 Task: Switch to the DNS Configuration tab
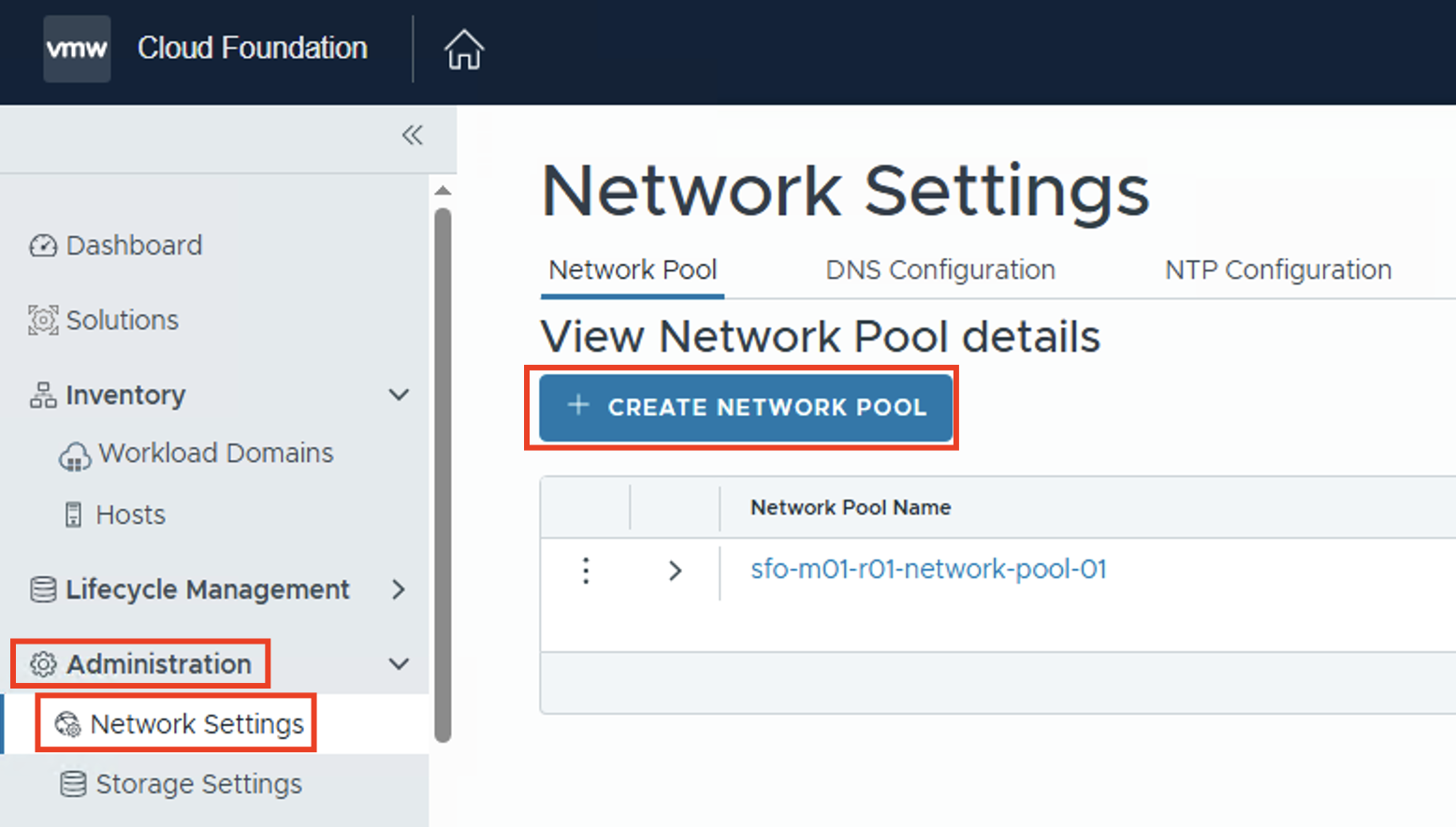coord(939,269)
